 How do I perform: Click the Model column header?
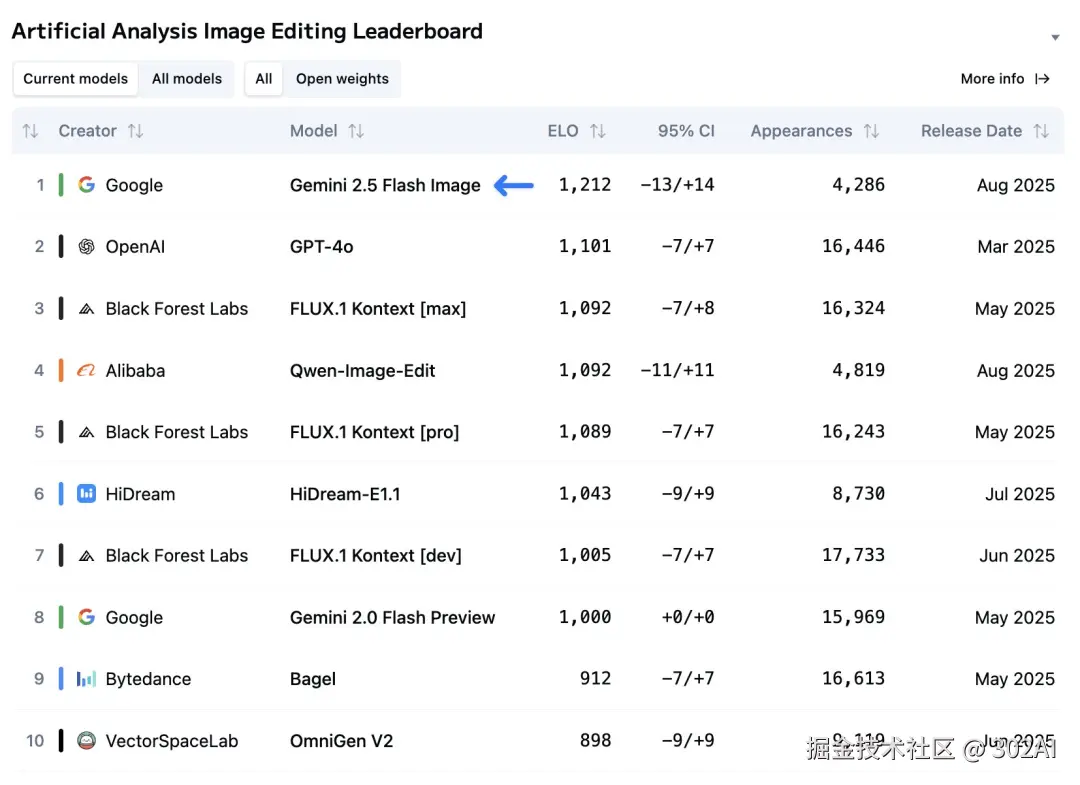[313, 131]
